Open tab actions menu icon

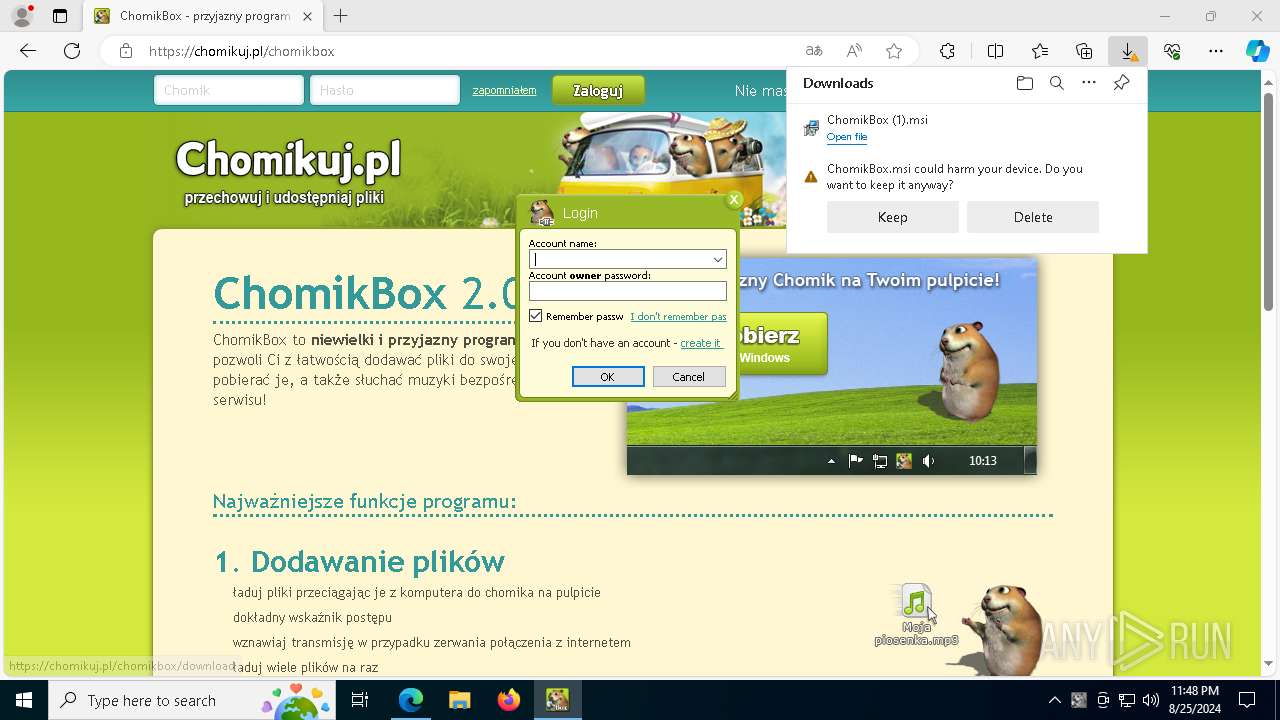coord(60,16)
